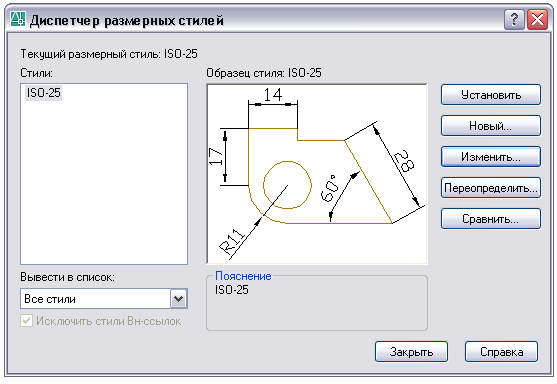Click the Пояснение group label
This screenshot has height=384, width=557.
[243, 276]
